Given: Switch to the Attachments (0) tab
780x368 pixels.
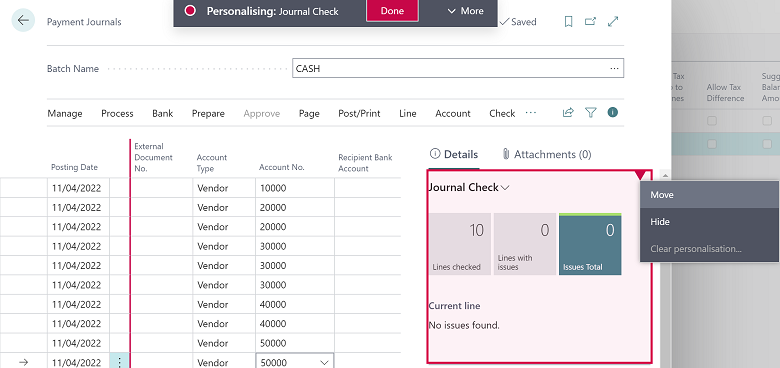Looking at the screenshot, I should (546, 154).
